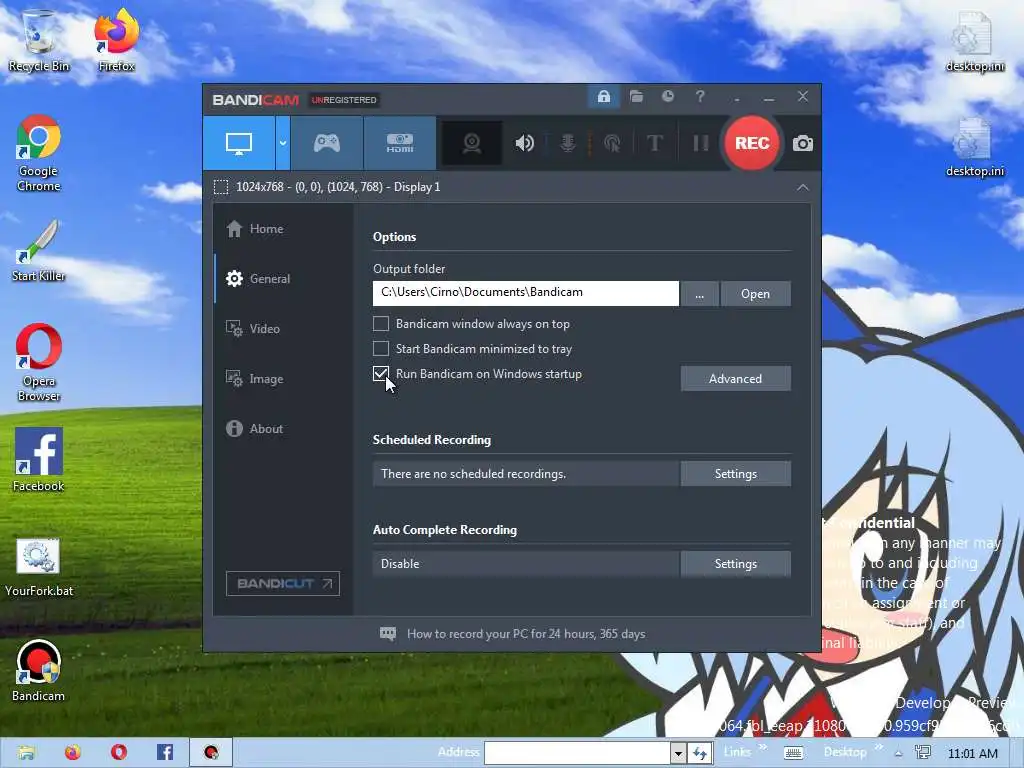Select Screen Recording mode monitor icon
The image size is (1024, 768).
coord(238,143)
